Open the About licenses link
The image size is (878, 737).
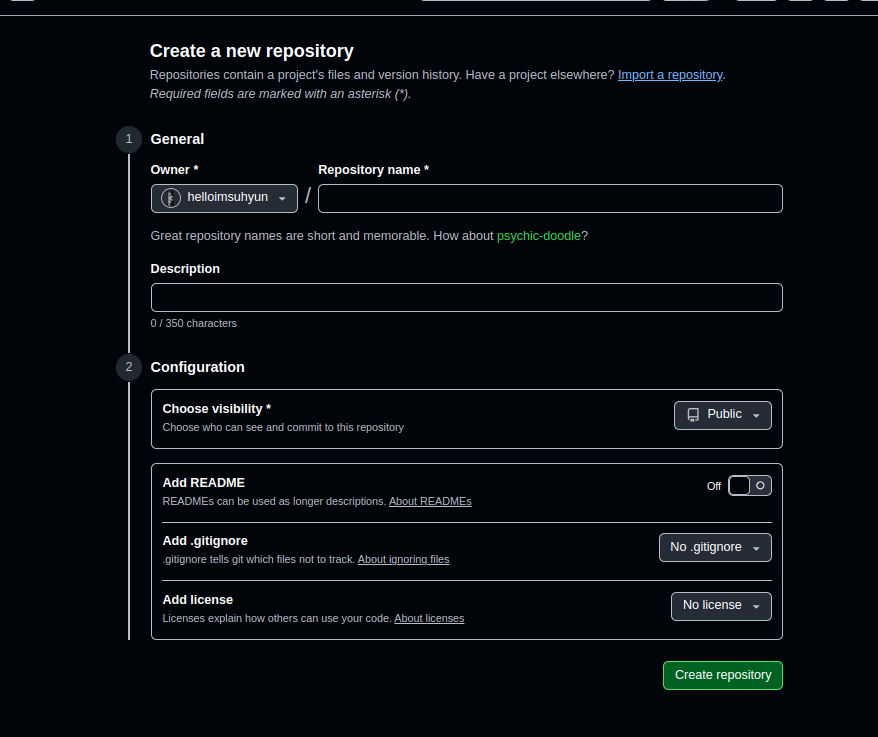coord(429,618)
